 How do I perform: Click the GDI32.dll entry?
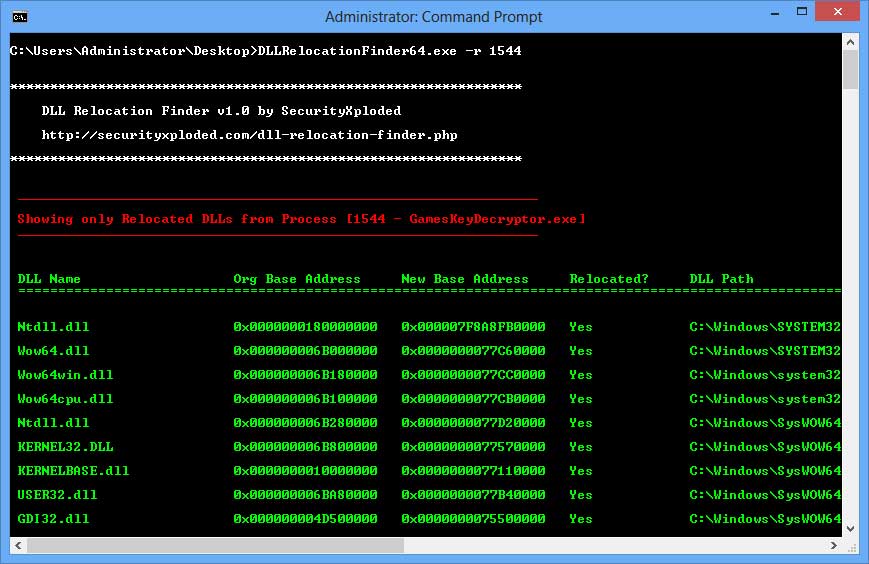pyautogui.click(x=53, y=519)
